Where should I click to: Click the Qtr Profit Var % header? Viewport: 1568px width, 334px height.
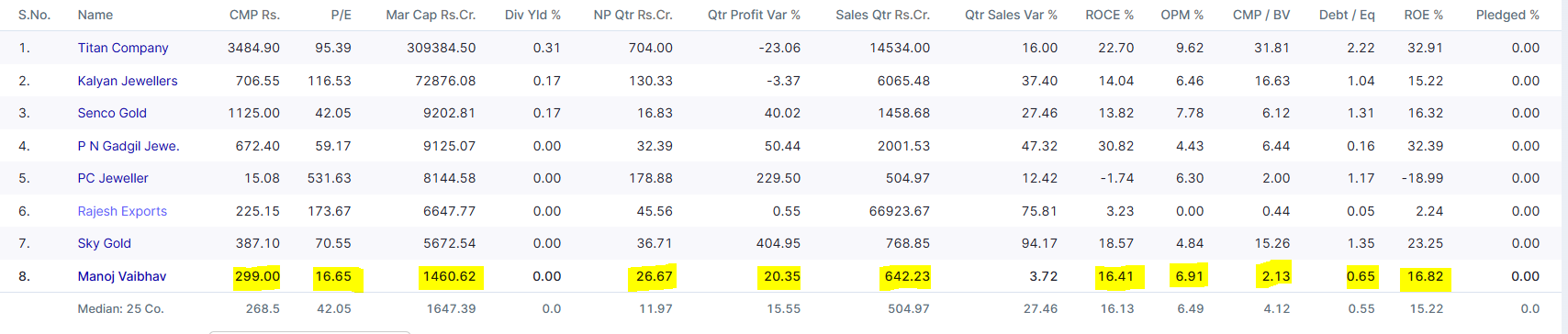[x=754, y=15]
